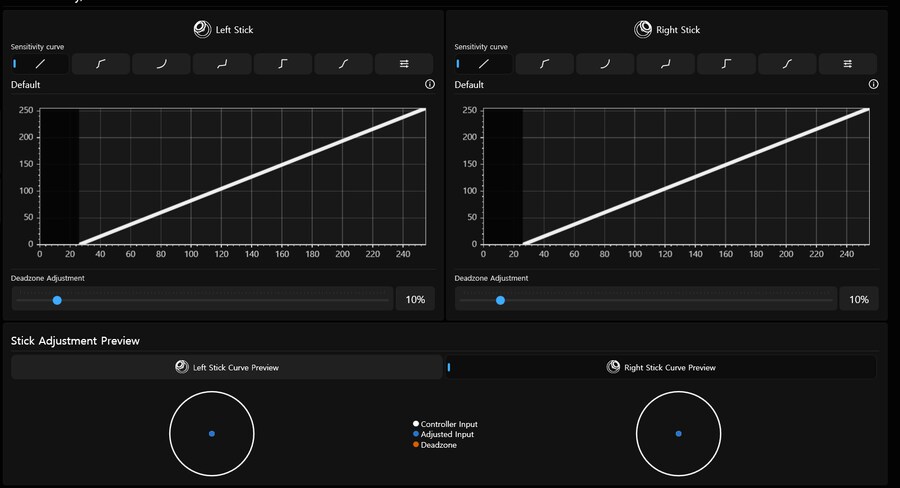The width and height of the screenshot is (900, 488).
Task: Show info about Right Stick Default curve
Action: tap(874, 85)
